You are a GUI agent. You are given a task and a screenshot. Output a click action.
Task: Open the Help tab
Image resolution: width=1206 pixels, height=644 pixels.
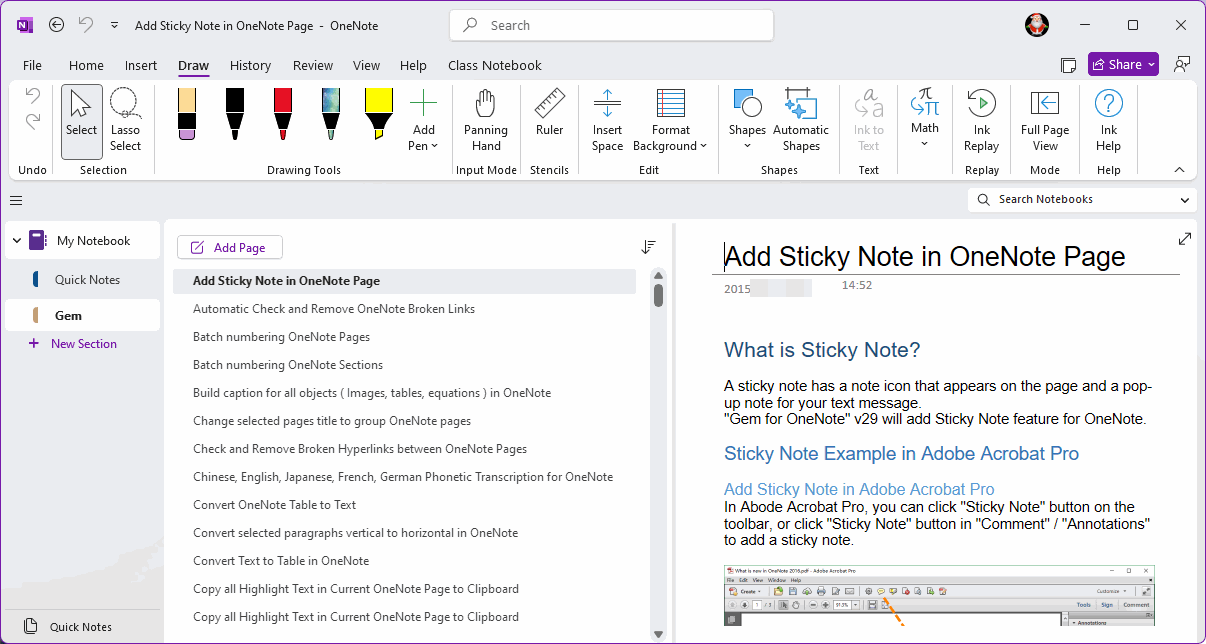point(413,65)
